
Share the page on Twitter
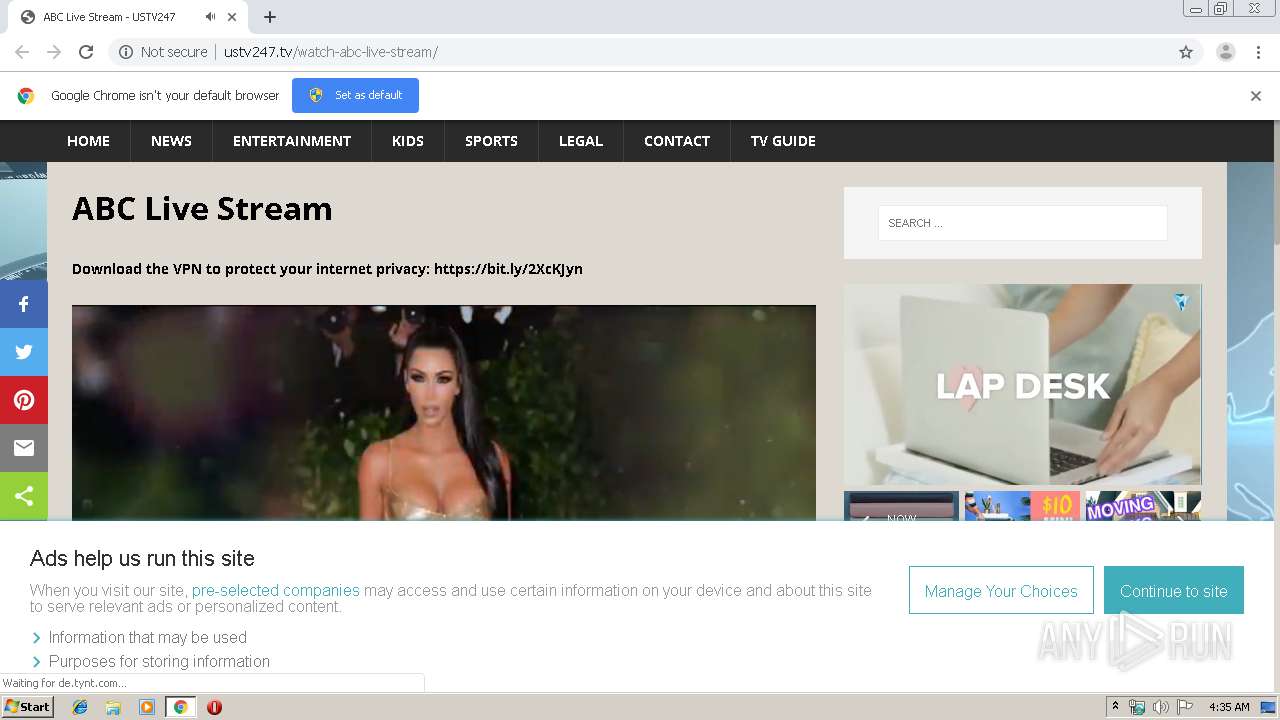[x=24, y=352]
